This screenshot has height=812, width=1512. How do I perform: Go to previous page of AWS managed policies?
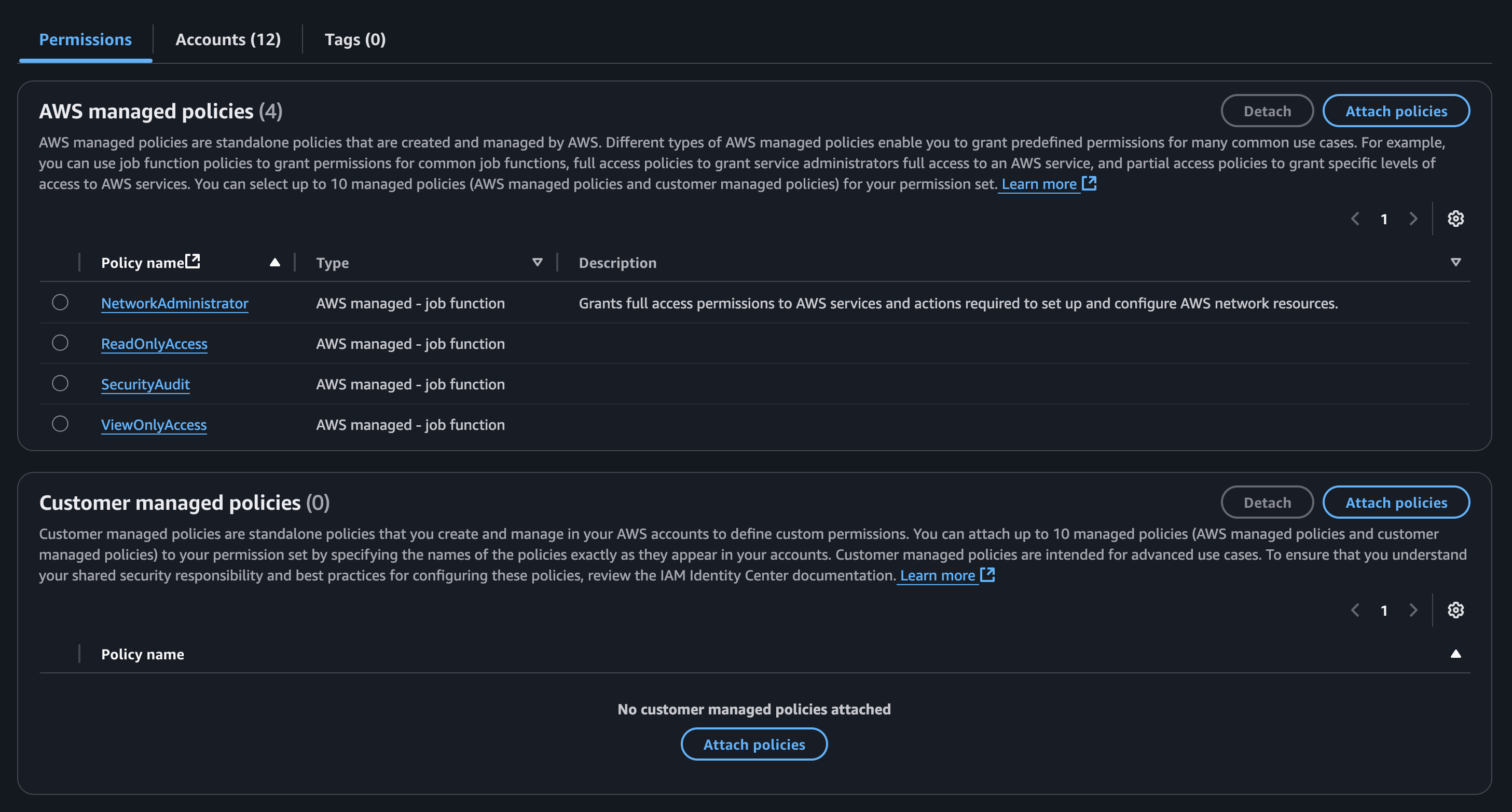tap(1355, 219)
